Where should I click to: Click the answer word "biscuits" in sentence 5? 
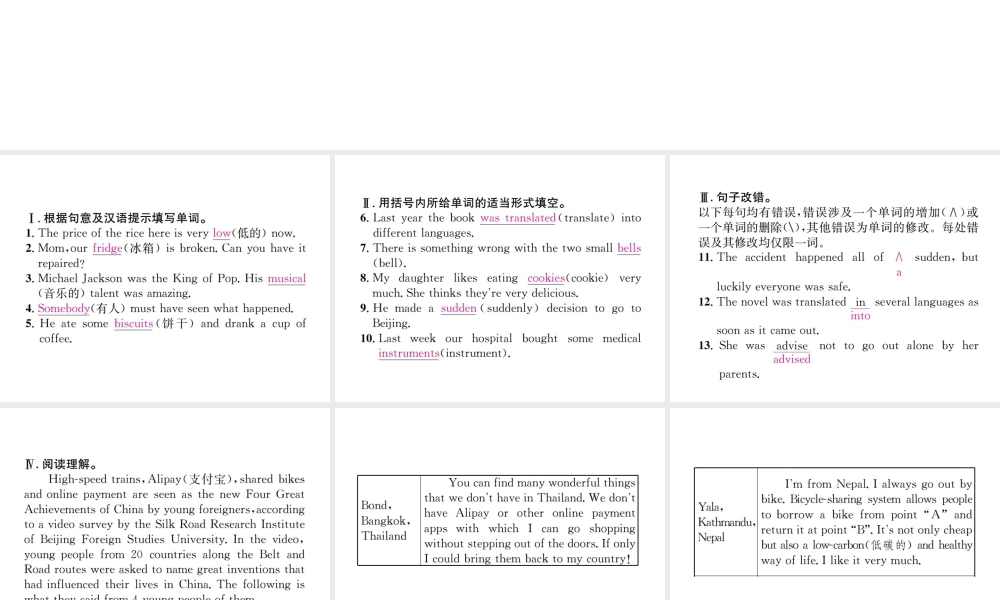click(133, 324)
